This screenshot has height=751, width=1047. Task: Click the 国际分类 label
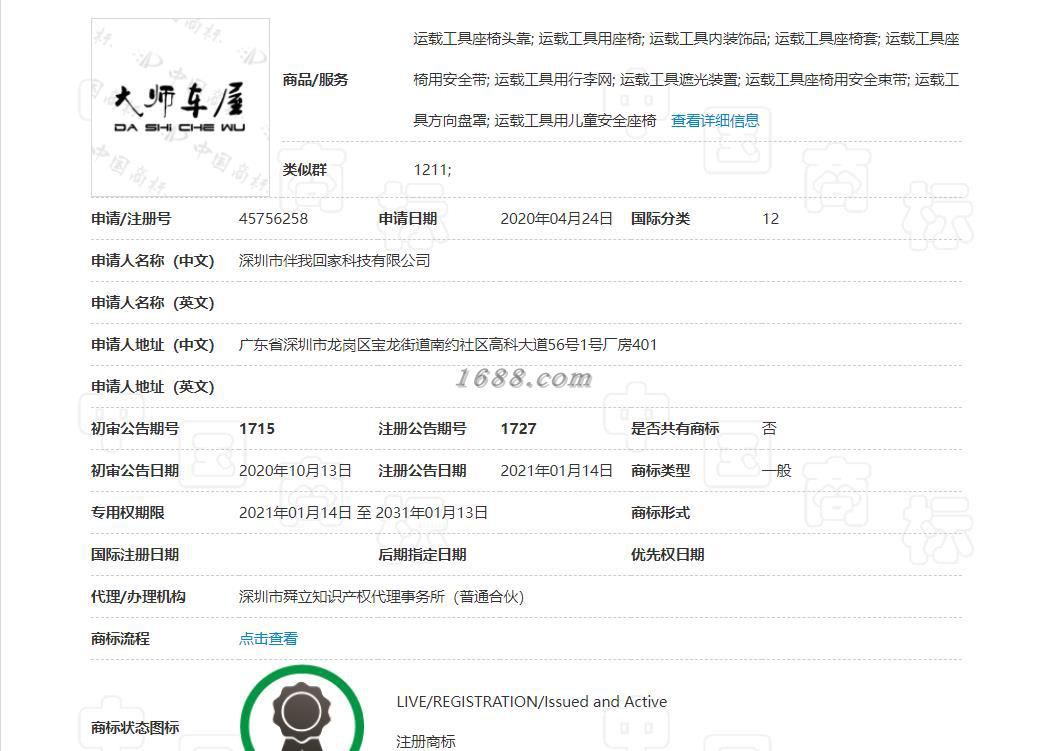click(x=660, y=219)
